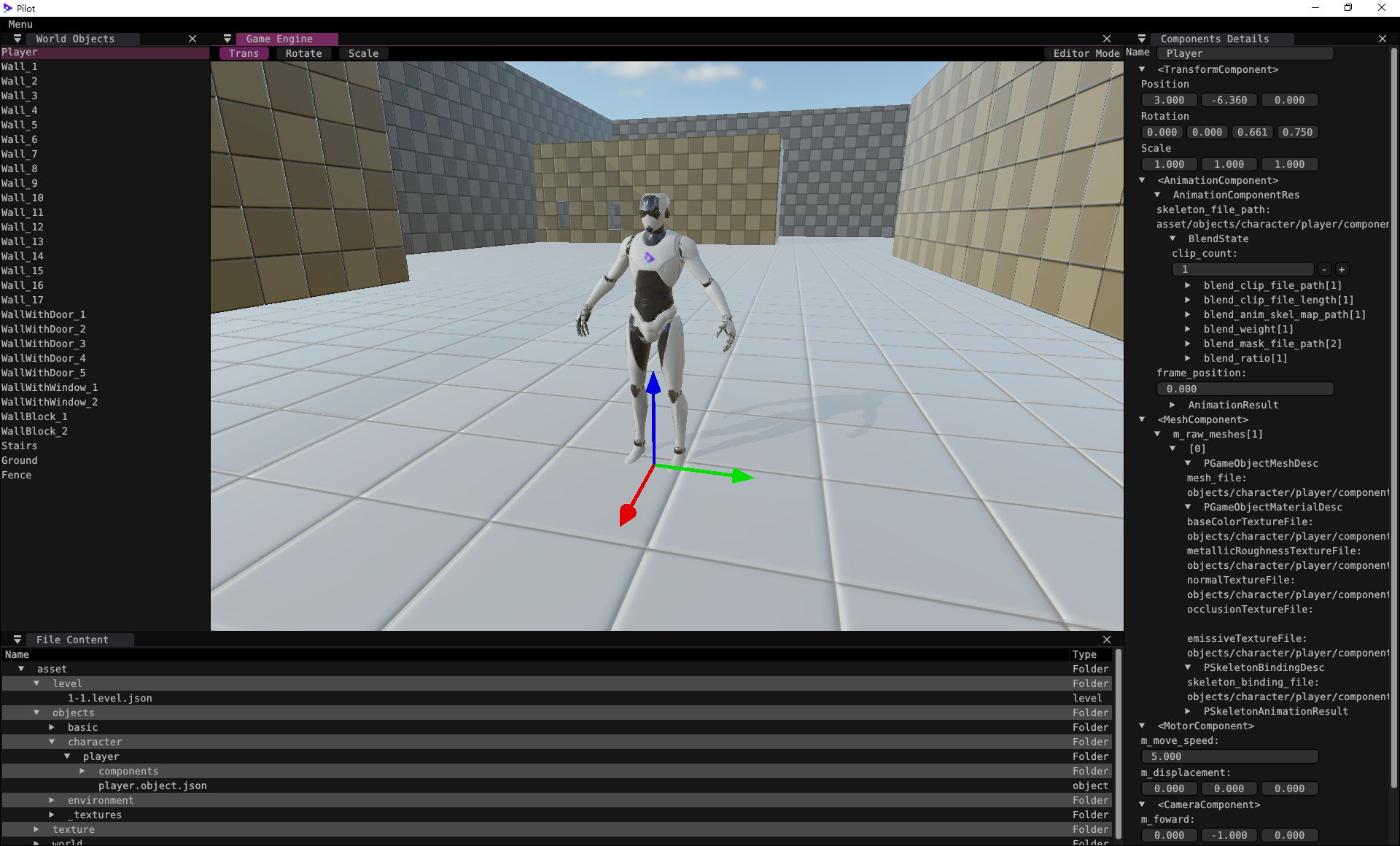
Task: Open the Menu item in menu bar
Action: pos(20,24)
